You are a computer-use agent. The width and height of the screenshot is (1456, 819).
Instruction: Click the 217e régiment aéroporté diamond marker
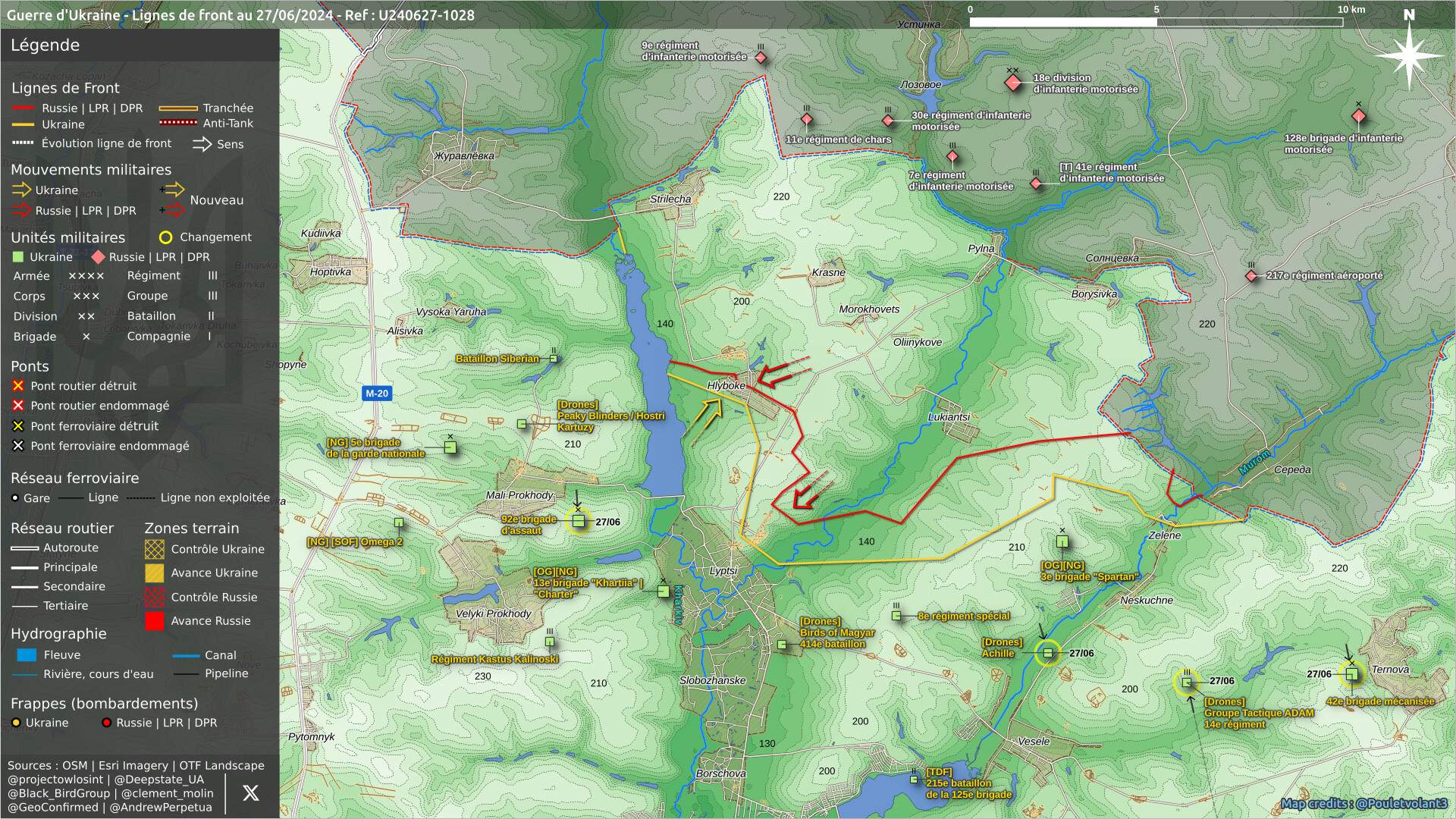(1251, 276)
